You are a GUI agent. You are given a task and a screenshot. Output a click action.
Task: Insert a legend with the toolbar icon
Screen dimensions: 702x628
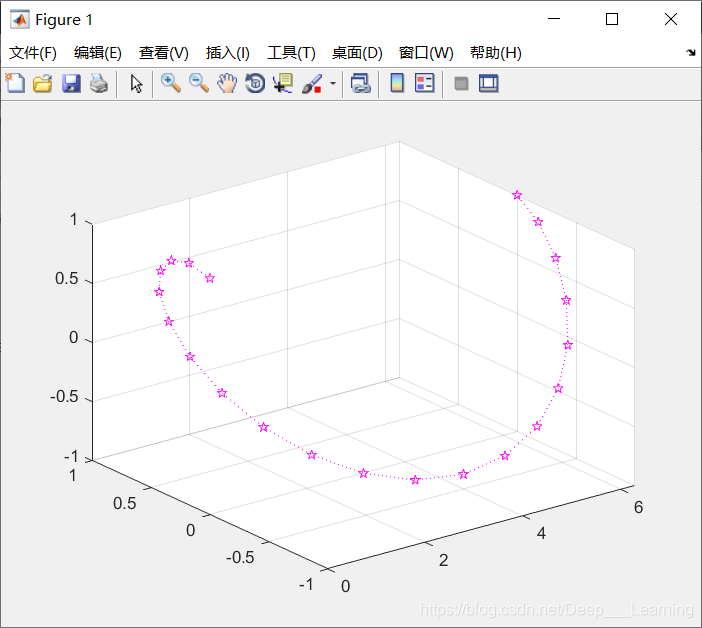tap(424, 83)
